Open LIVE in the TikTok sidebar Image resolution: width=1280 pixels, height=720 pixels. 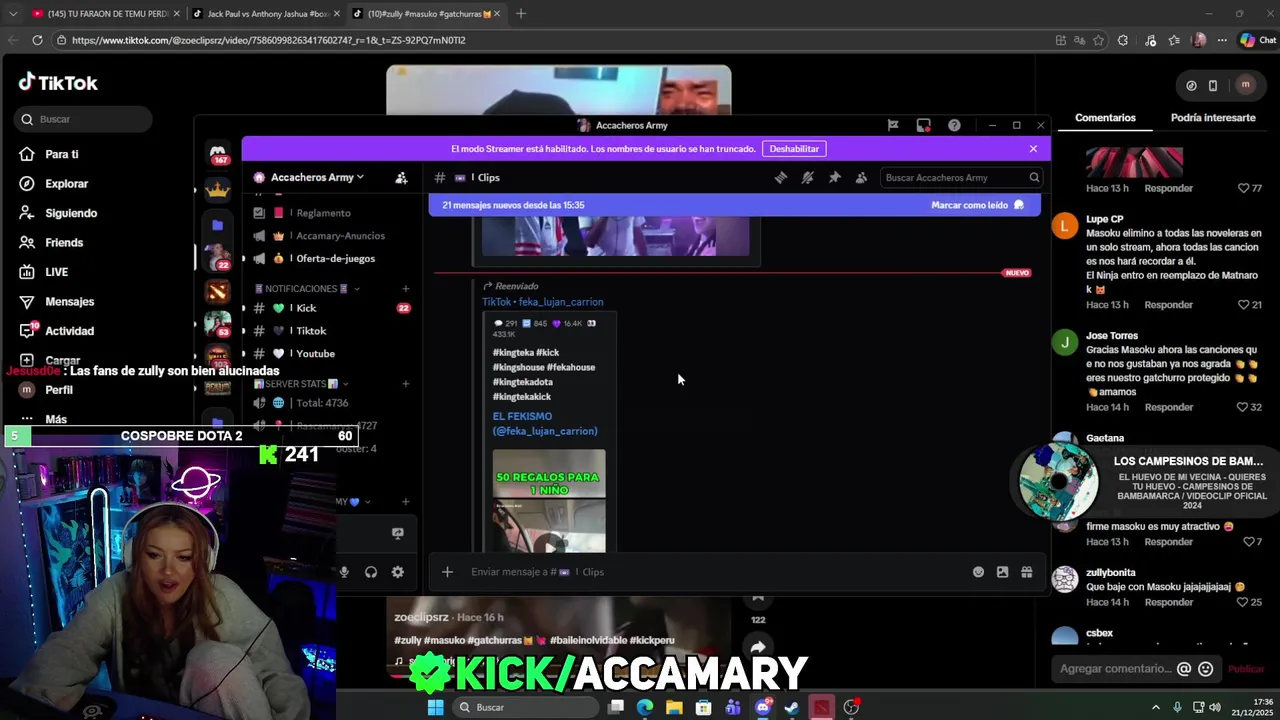coord(56,272)
